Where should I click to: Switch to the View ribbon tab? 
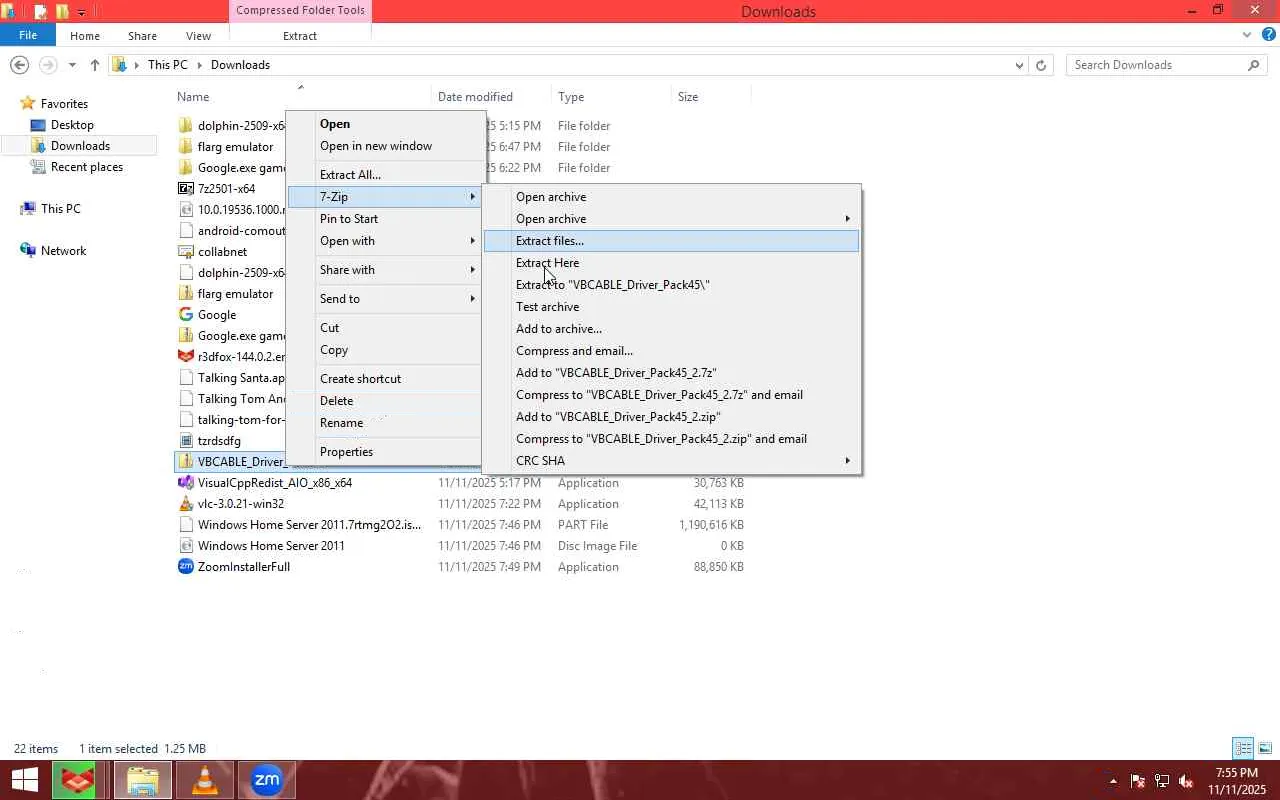pos(198,36)
